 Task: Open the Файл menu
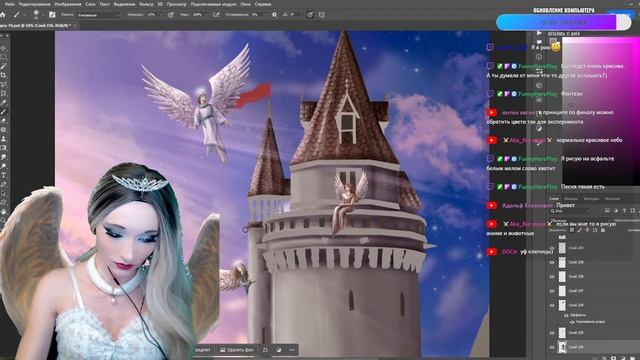point(9,4)
